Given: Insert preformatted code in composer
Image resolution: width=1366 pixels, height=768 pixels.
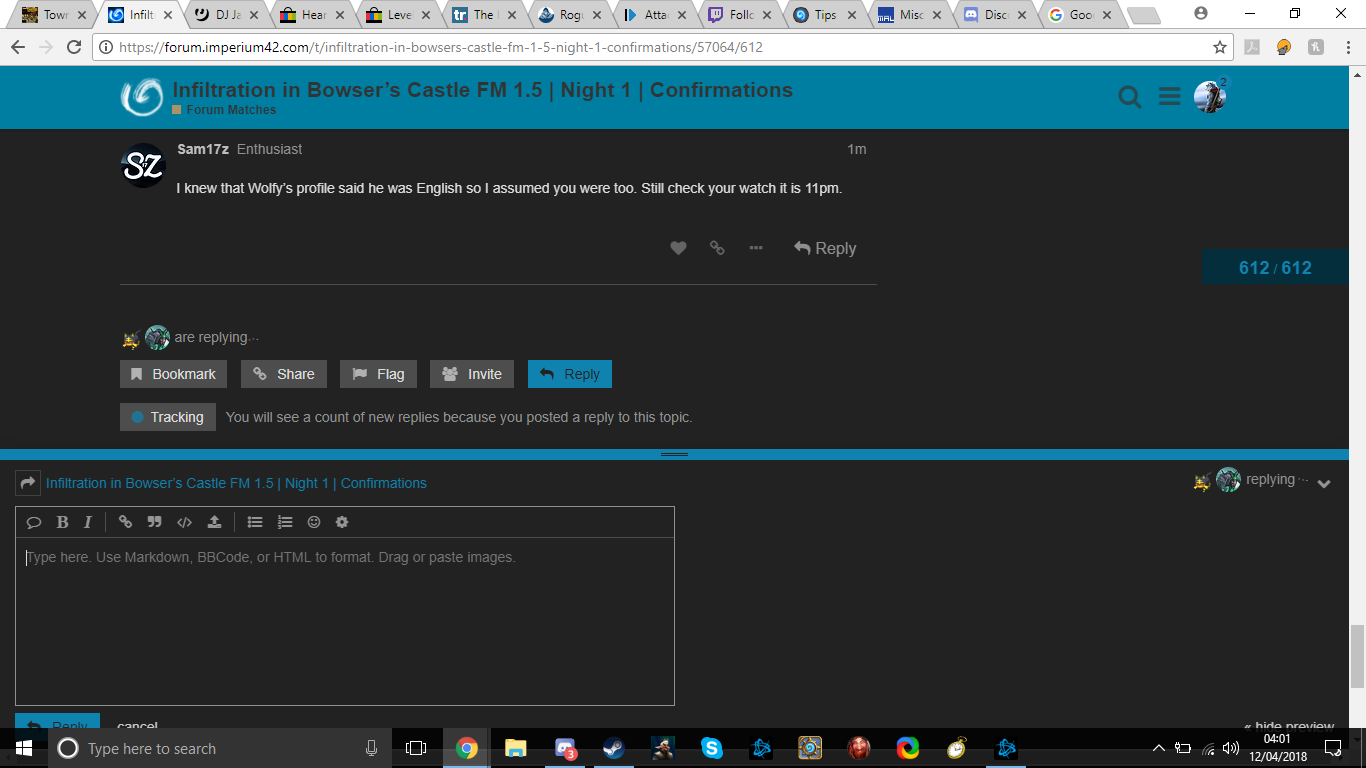Looking at the screenshot, I should point(184,522).
